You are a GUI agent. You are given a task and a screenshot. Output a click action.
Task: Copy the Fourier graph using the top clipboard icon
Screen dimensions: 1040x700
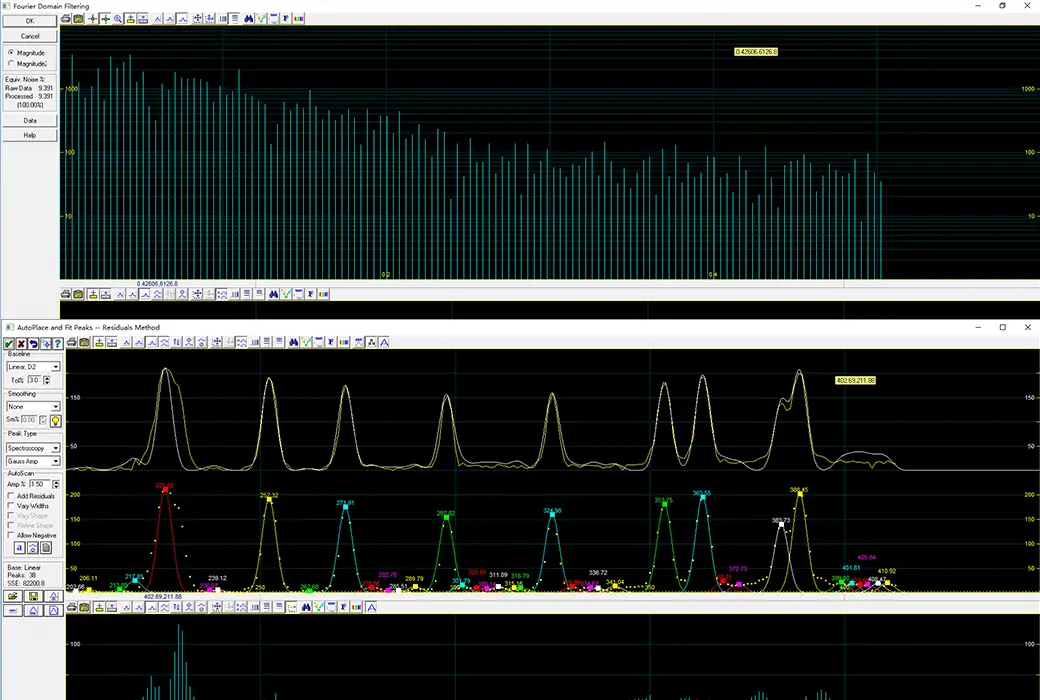coord(78,19)
